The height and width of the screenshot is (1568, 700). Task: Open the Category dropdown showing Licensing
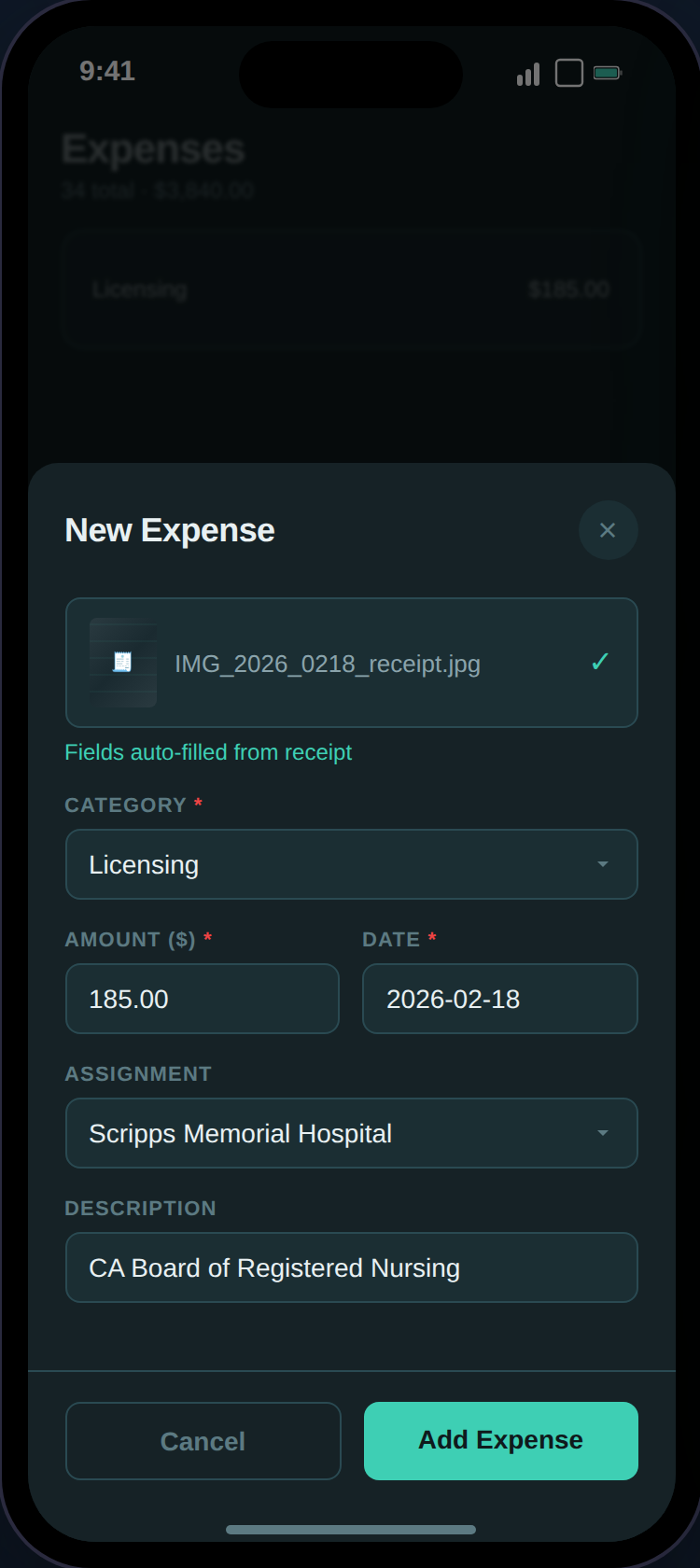click(x=351, y=864)
